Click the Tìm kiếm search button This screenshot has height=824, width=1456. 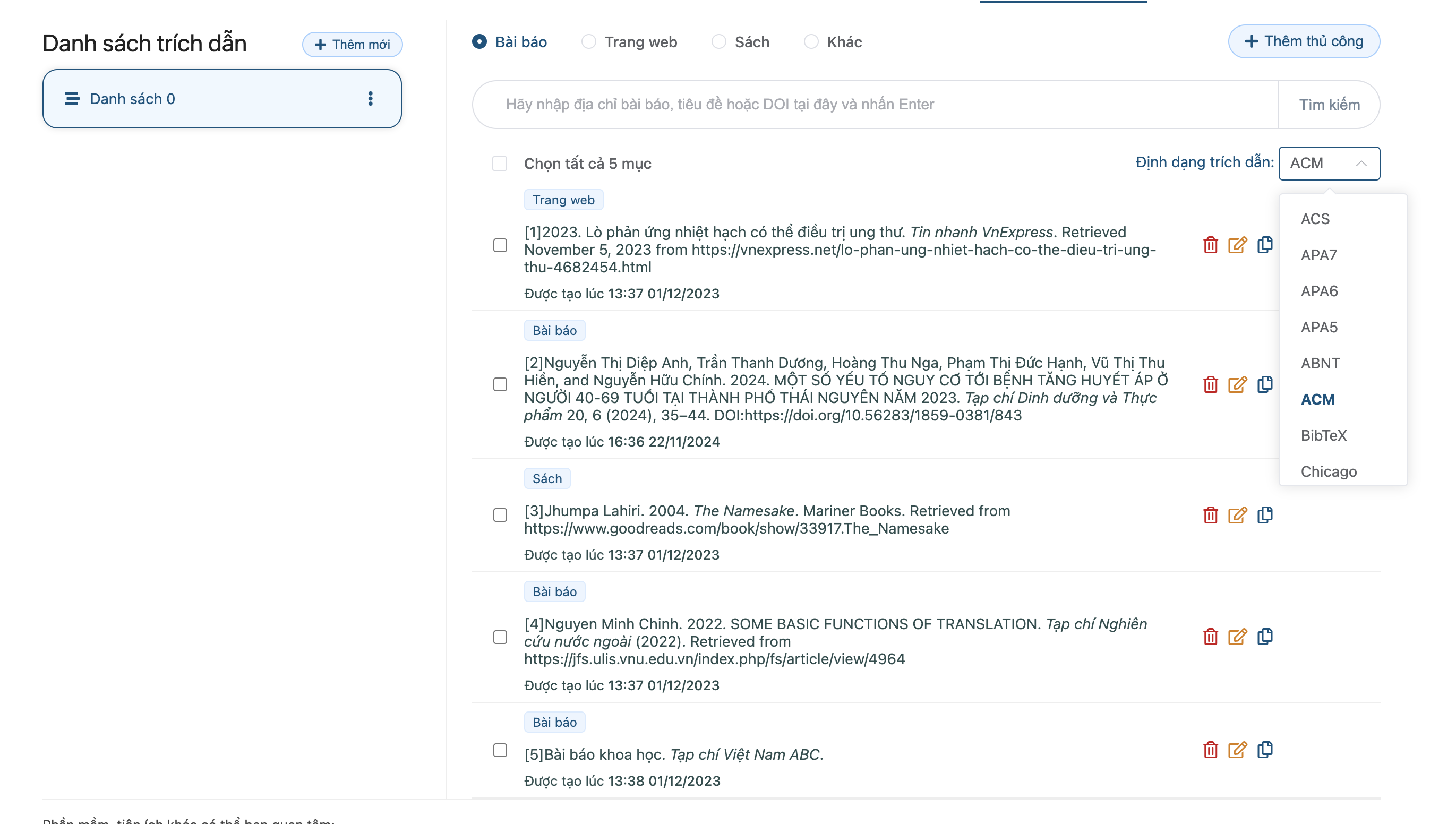point(1329,105)
